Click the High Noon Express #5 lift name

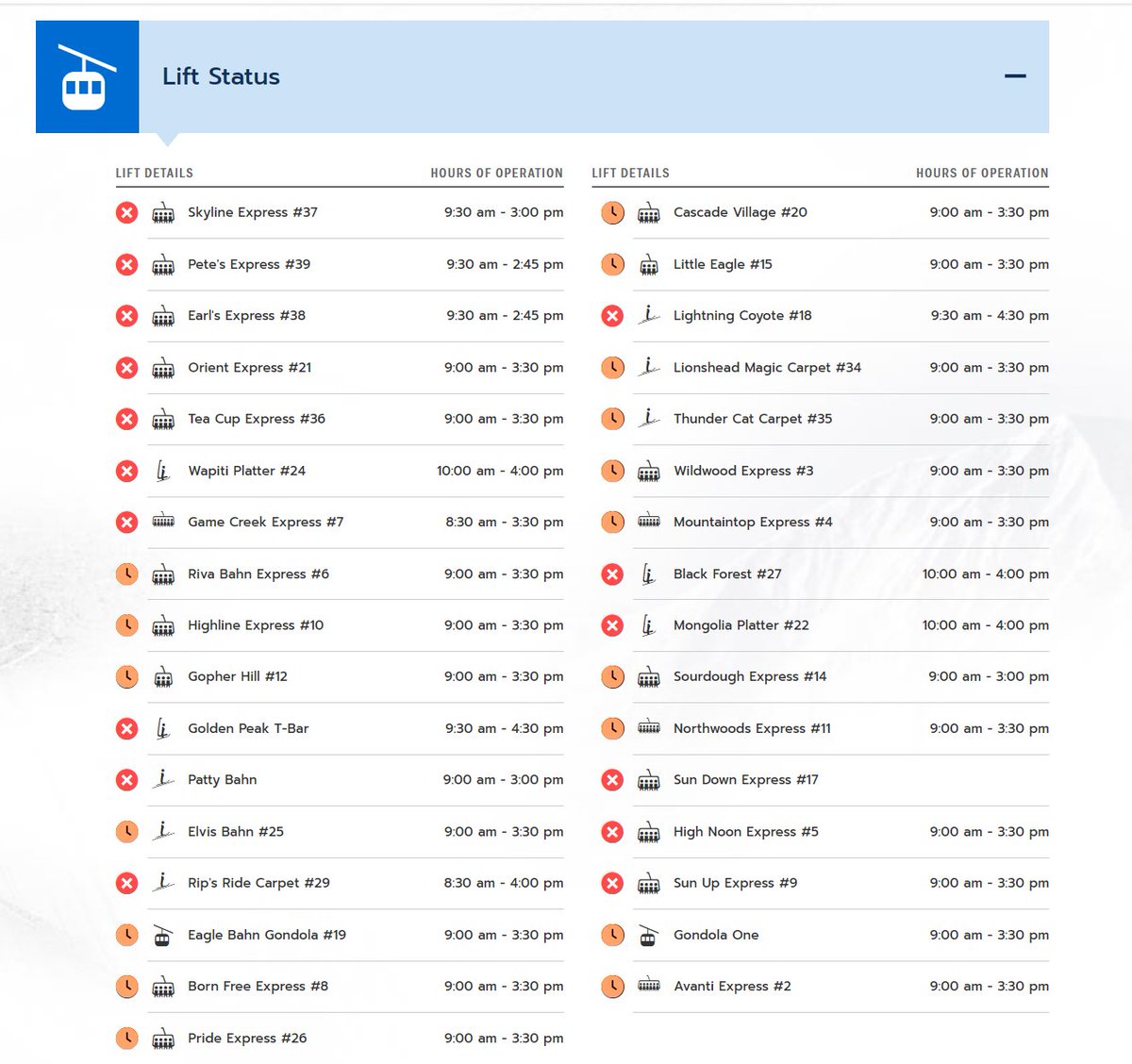pyautogui.click(x=746, y=832)
